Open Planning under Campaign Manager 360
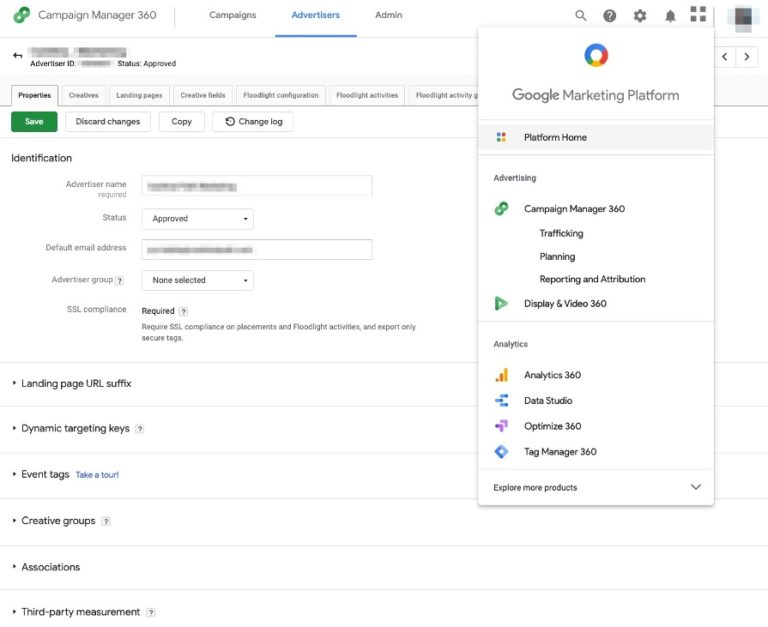 point(557,256)
